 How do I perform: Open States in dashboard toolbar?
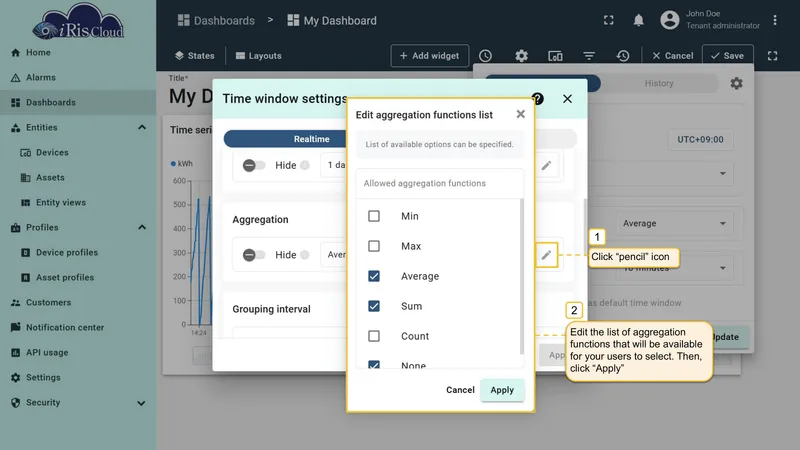[194, 56]
